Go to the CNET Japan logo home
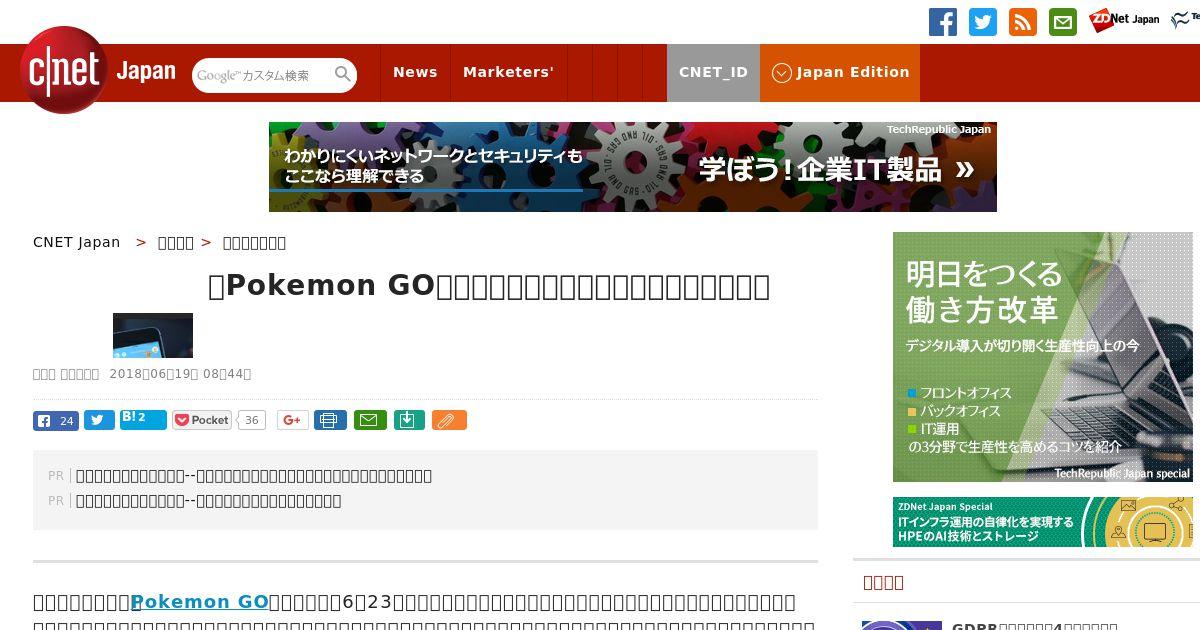This screenshot has width=1200, height=630. (x=98, y=71)
